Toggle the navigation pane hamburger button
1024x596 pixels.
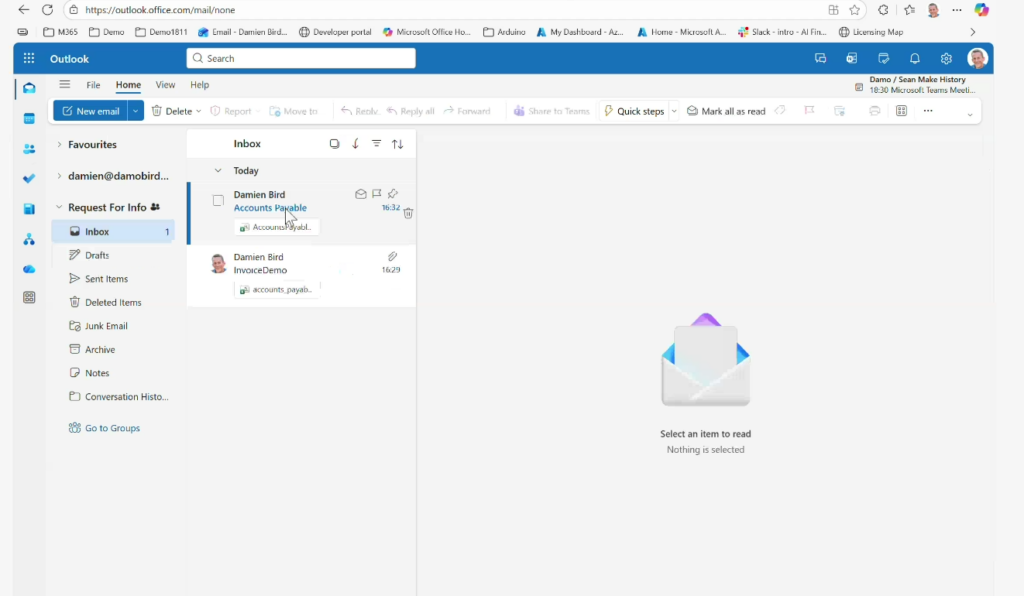(x=65, y=85)
